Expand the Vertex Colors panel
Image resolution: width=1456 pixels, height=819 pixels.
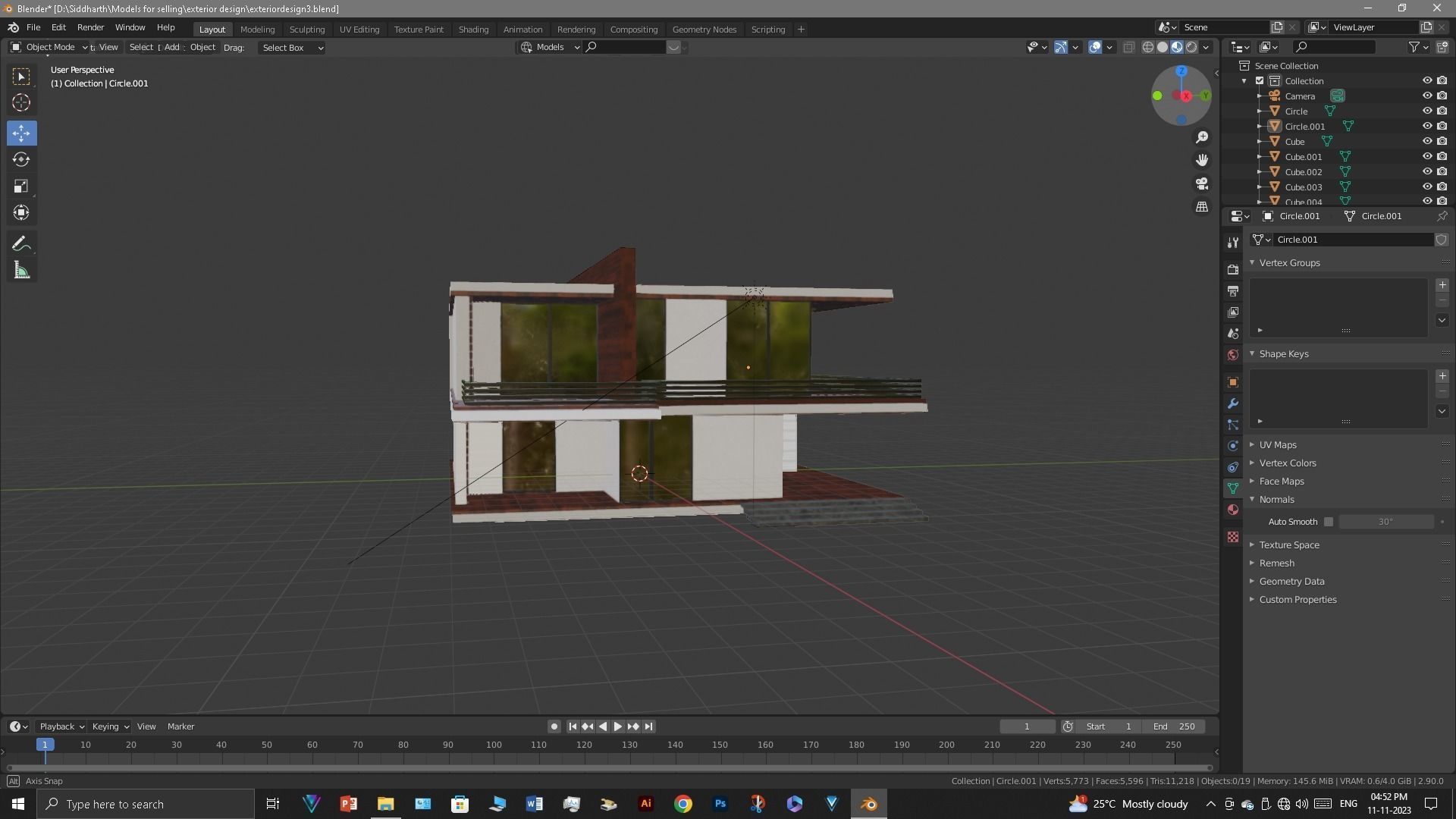(1288, 463)
